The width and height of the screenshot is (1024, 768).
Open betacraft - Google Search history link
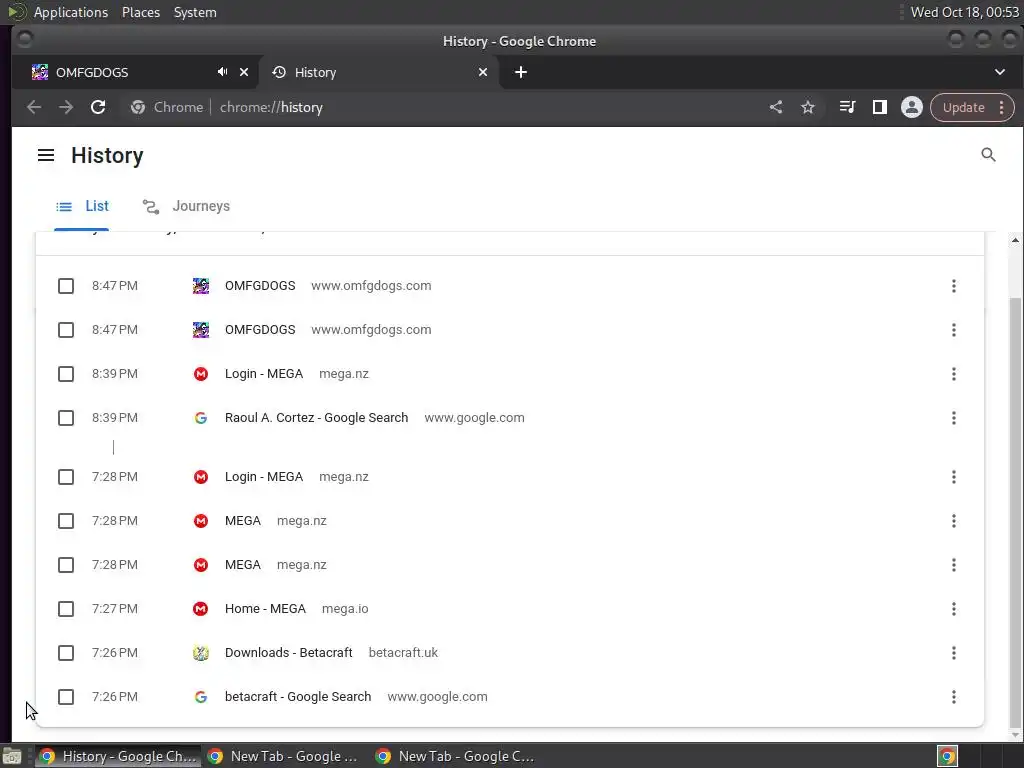tap(298, 697)
